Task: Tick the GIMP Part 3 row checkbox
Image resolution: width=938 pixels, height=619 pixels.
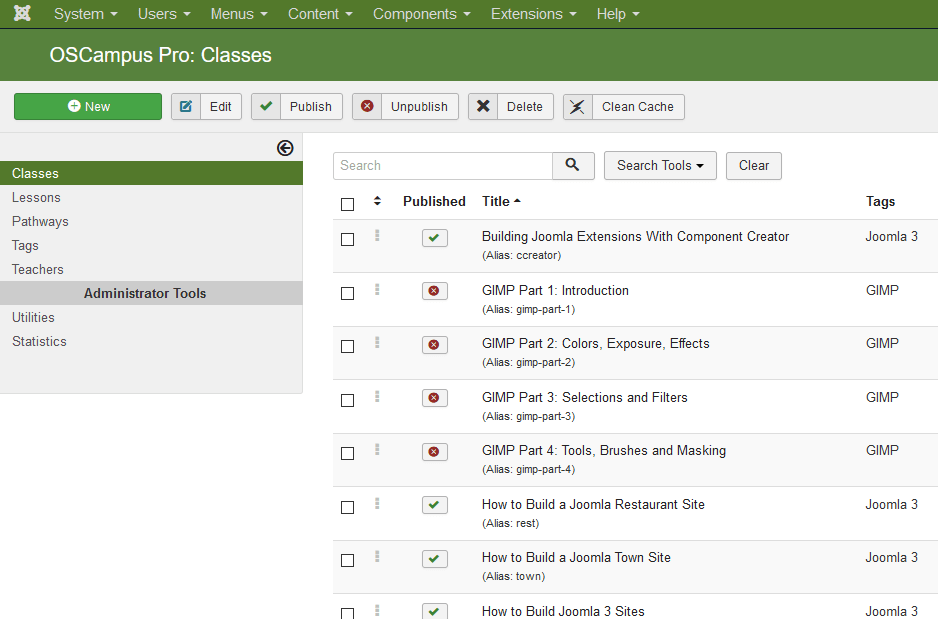Action: pos(348,401)
